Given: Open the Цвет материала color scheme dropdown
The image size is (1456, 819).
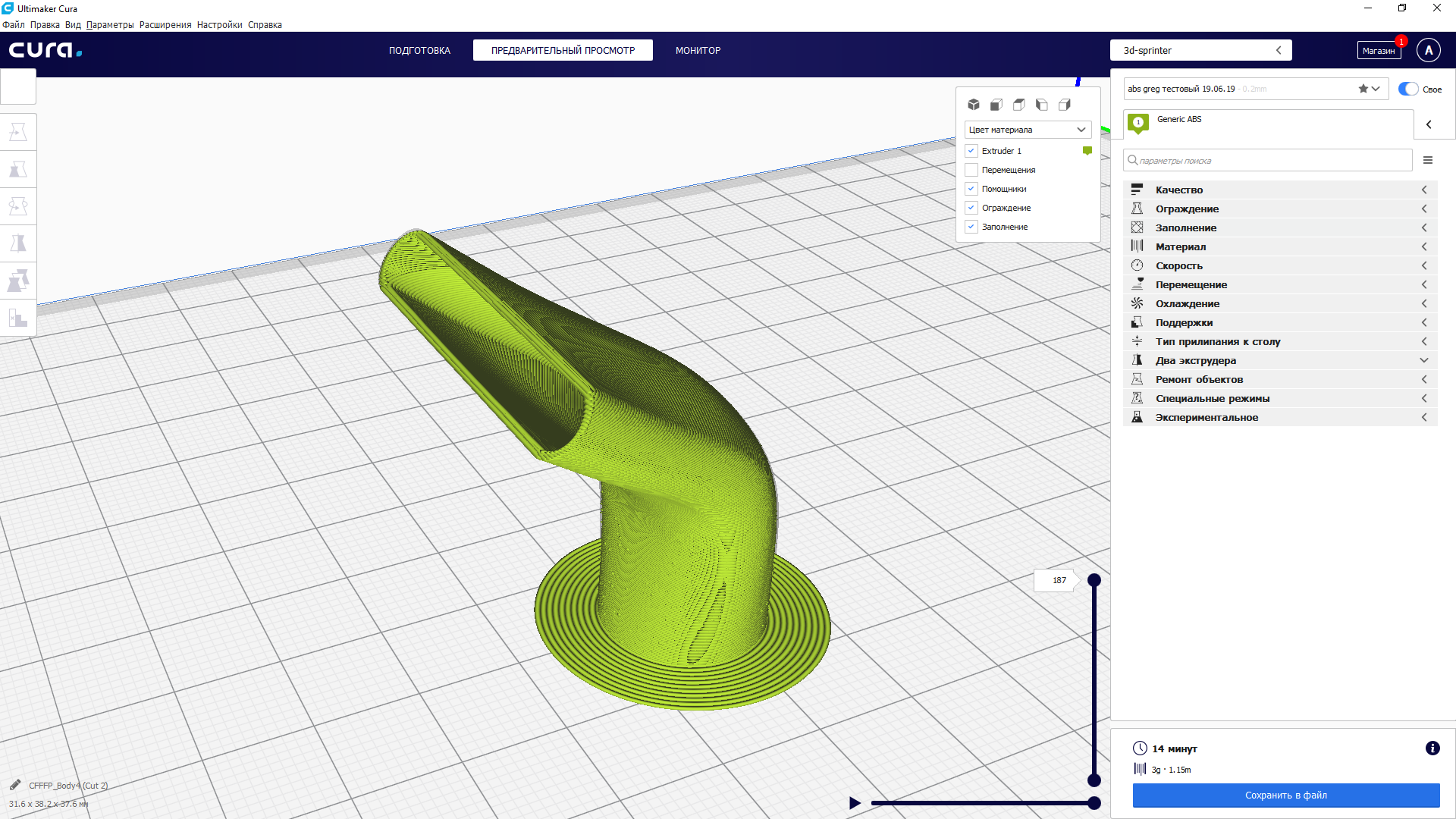Looking at the screenshot, I should (1028, 130).
